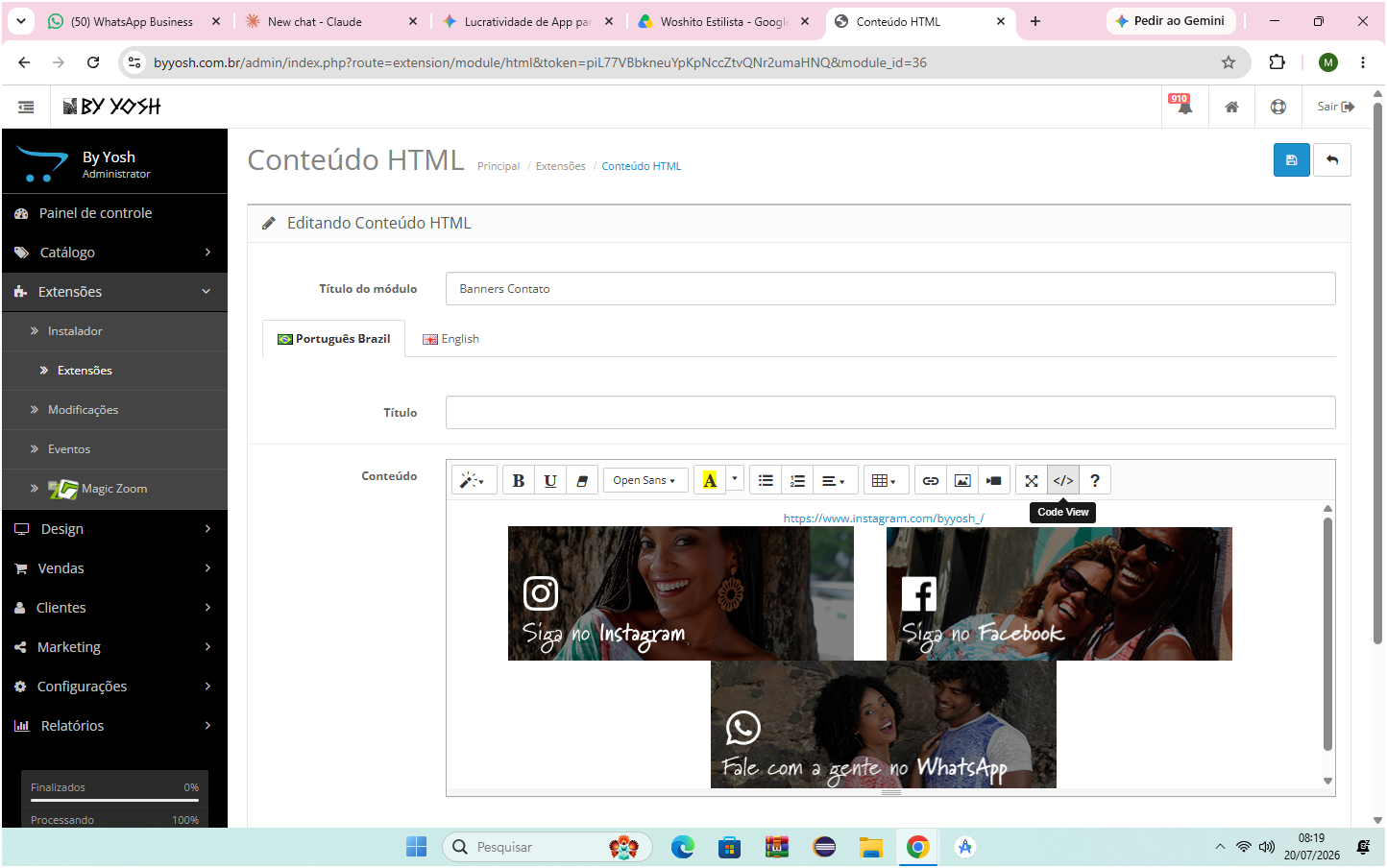Open Modificações in the sidebar
The height and width of the screenshot is (868, 1387).
click(x=115, y=410)
